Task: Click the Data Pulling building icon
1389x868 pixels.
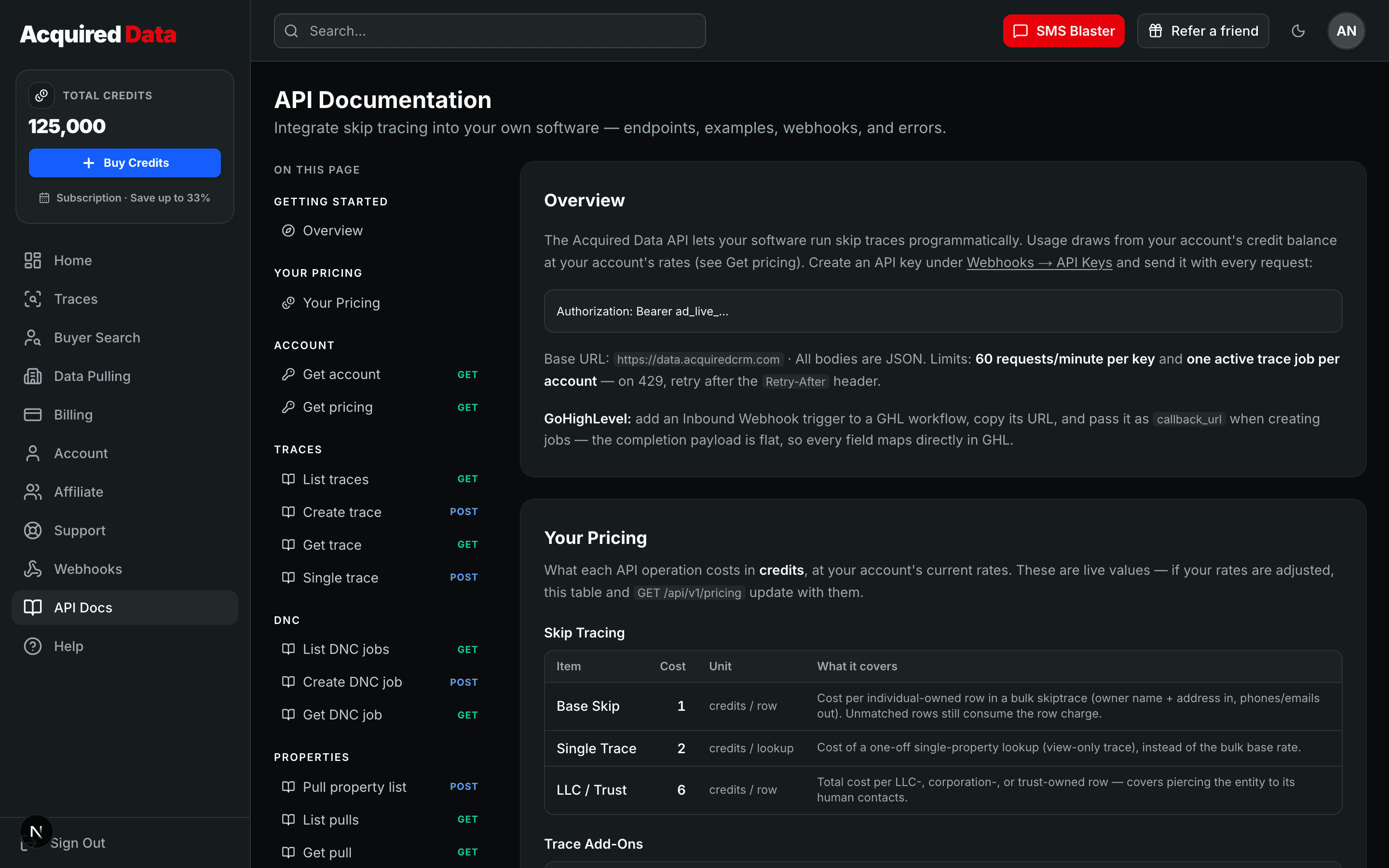Action: tap(33, 376)
